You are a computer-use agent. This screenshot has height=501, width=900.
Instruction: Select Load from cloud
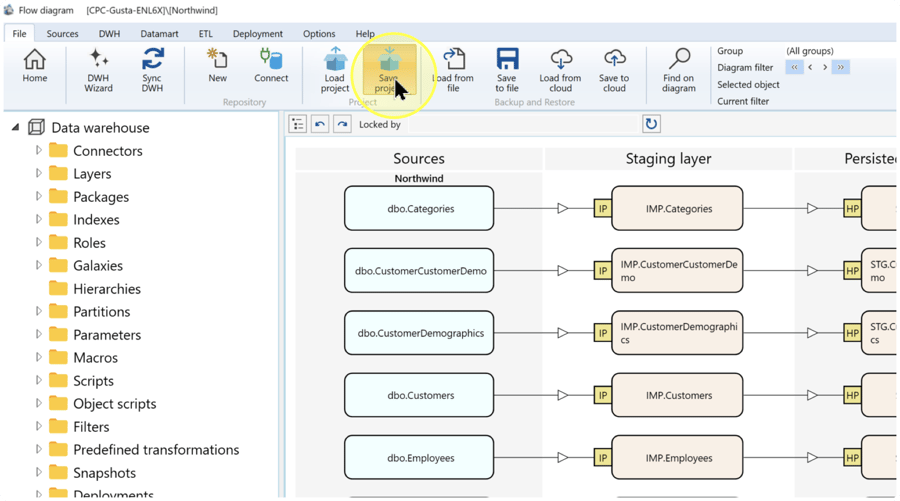pyautogui.click(x=560, y=70)
